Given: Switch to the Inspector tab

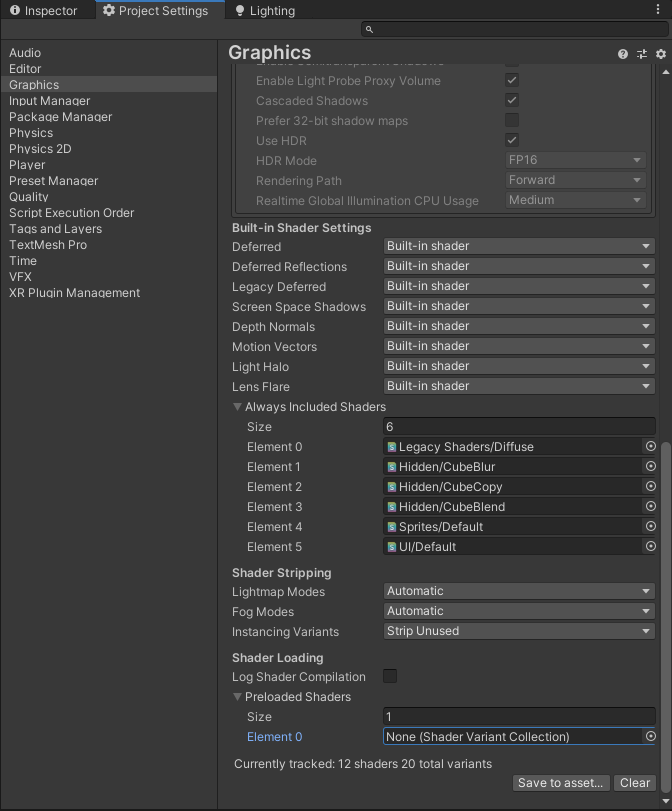Looking at the screenshot, I should coord(44,10).
